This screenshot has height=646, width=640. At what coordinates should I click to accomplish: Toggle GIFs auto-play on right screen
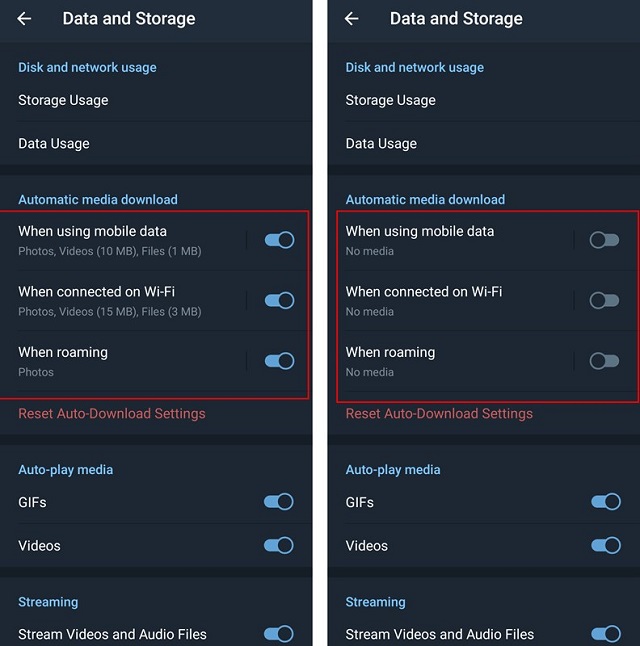[606, 502]
